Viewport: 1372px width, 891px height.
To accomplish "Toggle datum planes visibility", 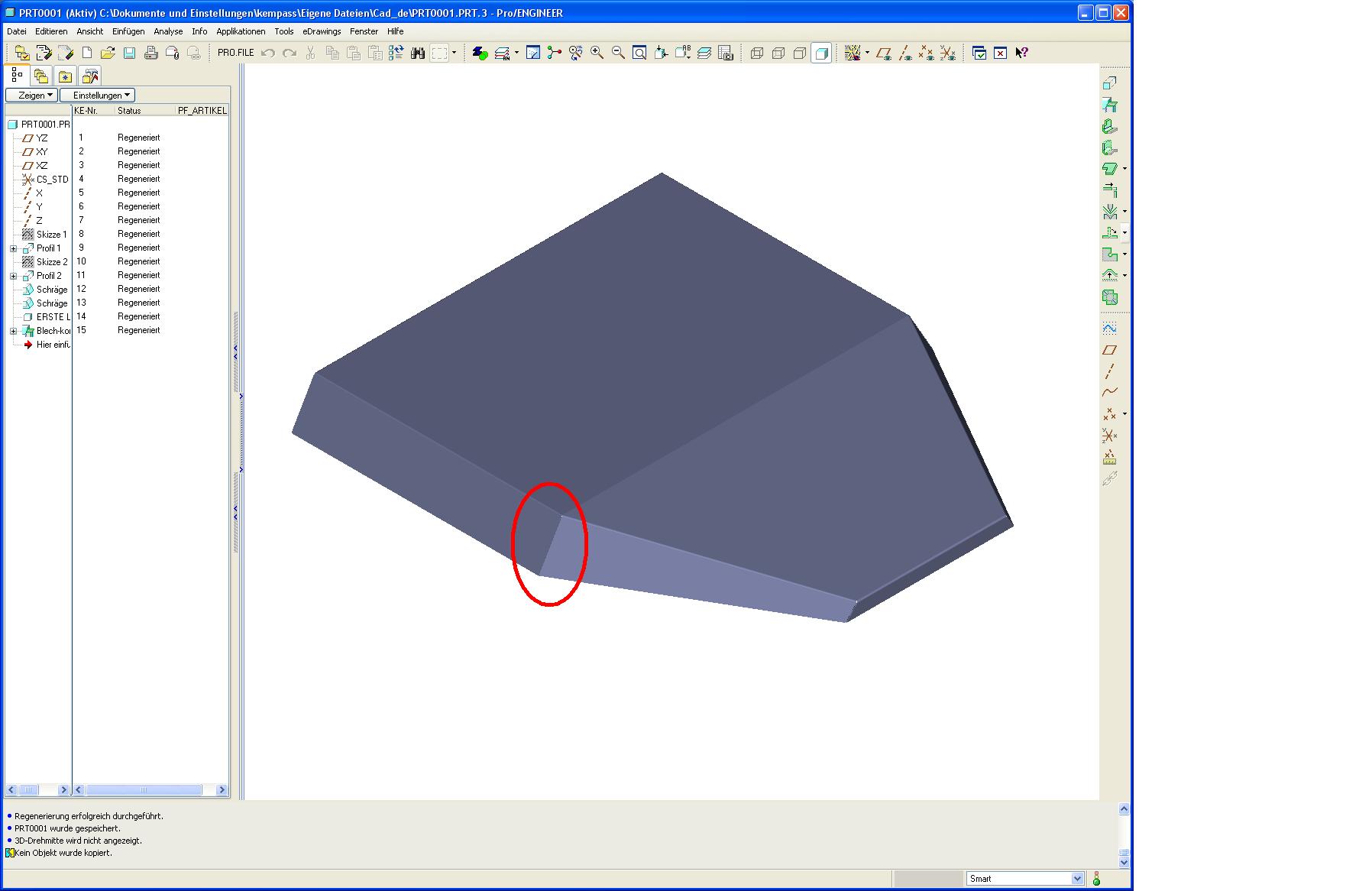I will click(885, 53).
